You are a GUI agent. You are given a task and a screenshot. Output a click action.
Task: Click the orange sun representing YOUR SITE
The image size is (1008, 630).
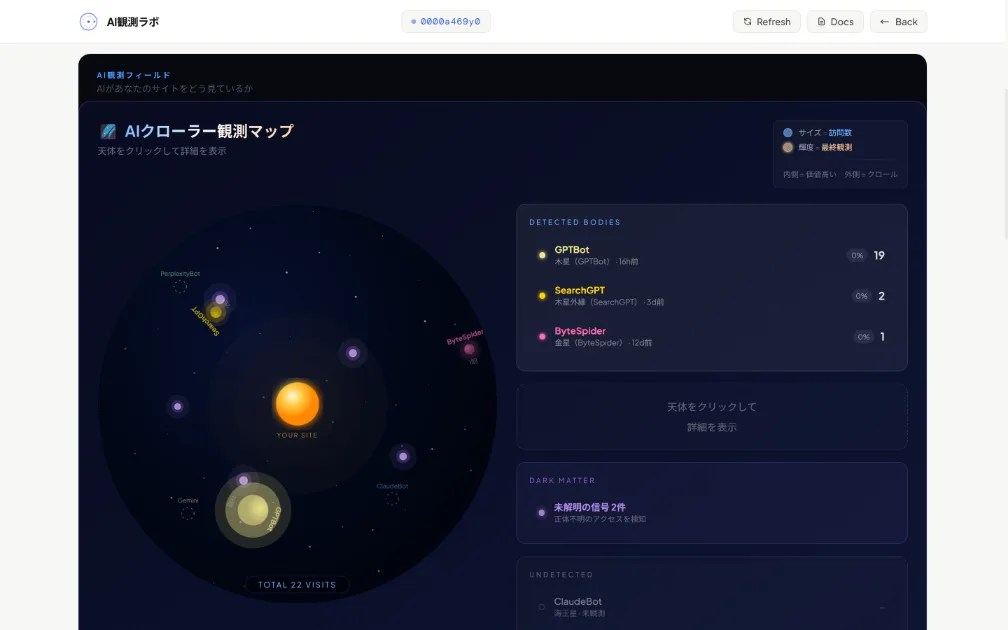pos(298,403)
